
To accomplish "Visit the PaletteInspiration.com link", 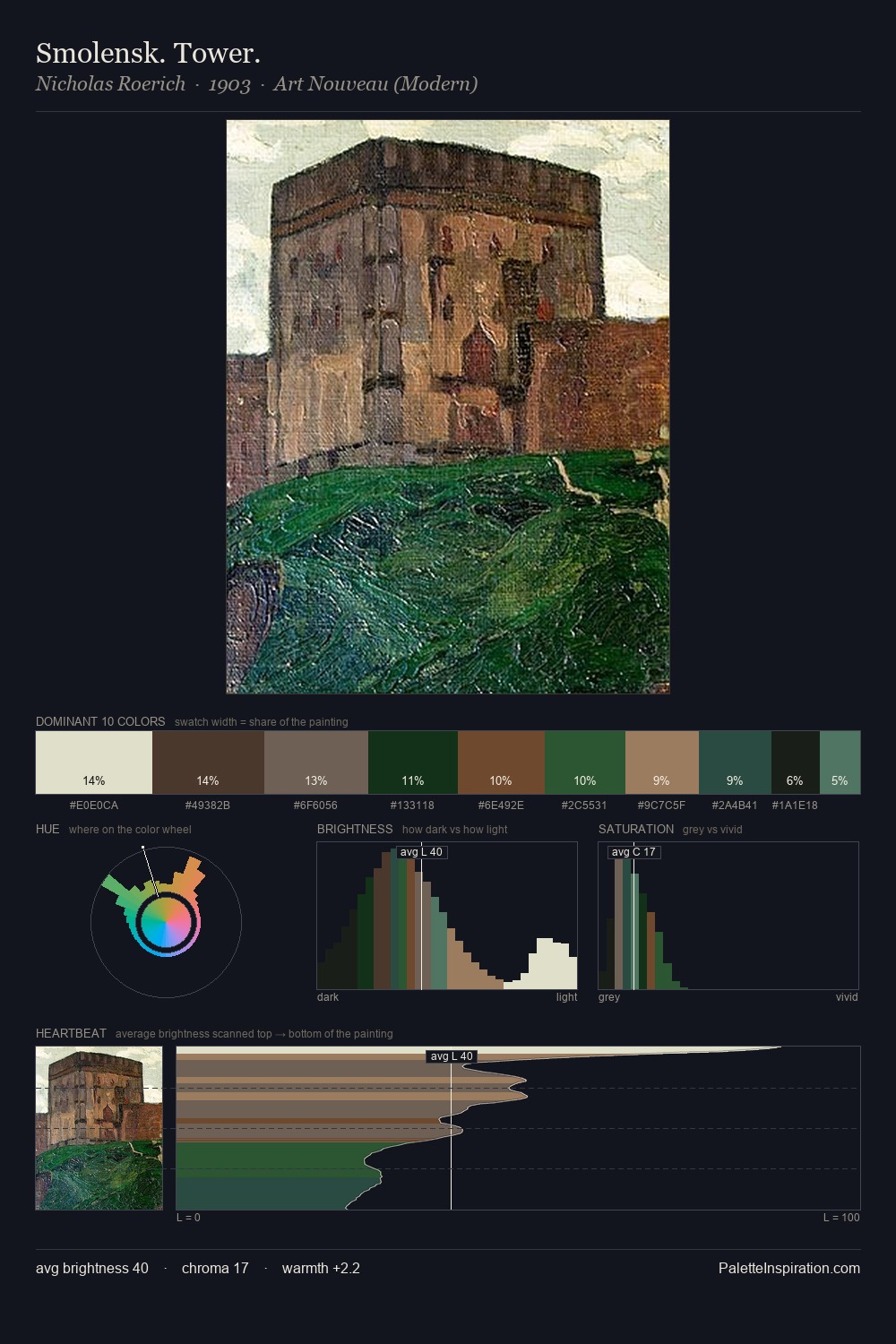I will tap(789, 1268).
